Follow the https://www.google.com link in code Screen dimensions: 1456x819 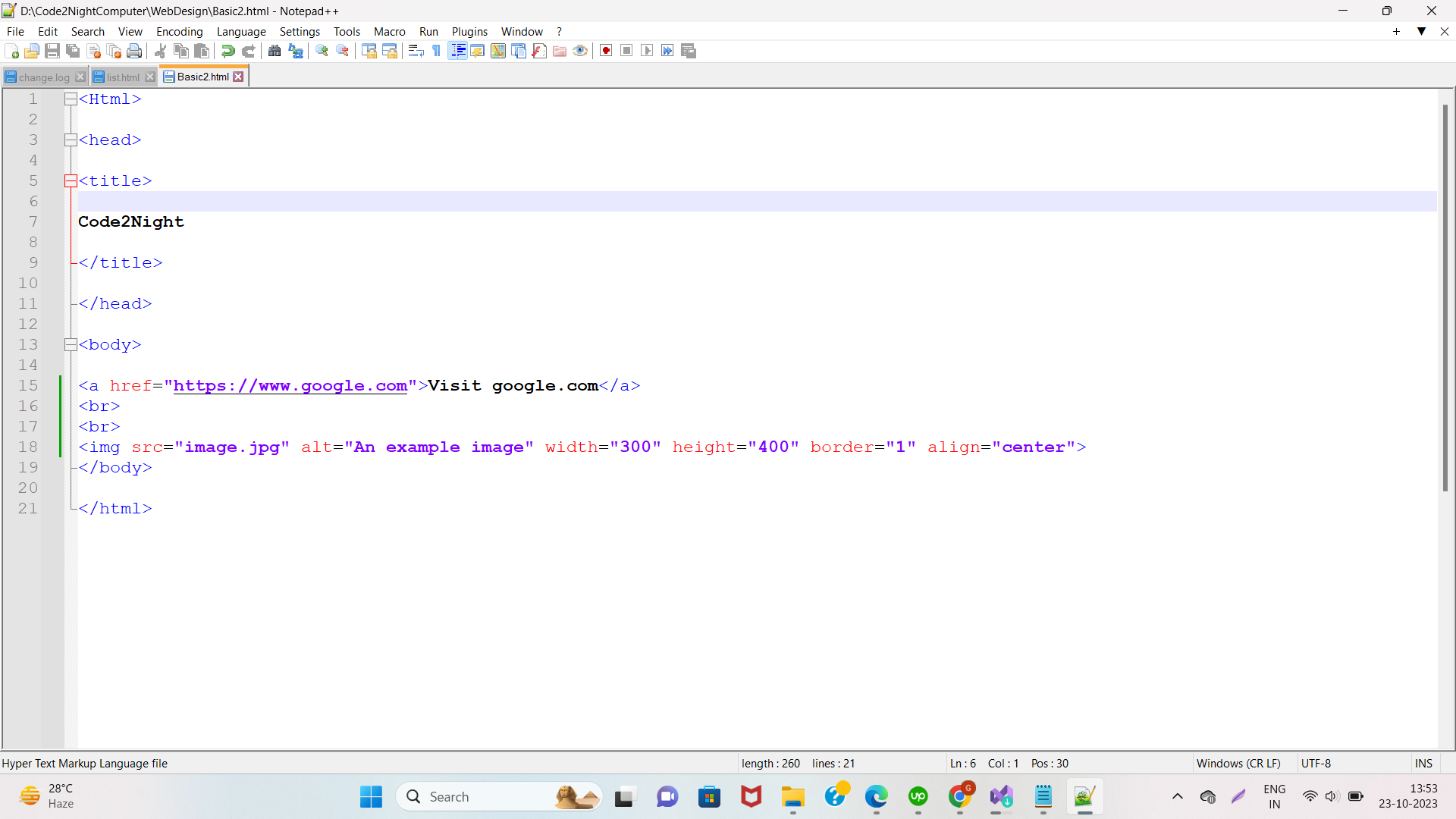point(290,385)
